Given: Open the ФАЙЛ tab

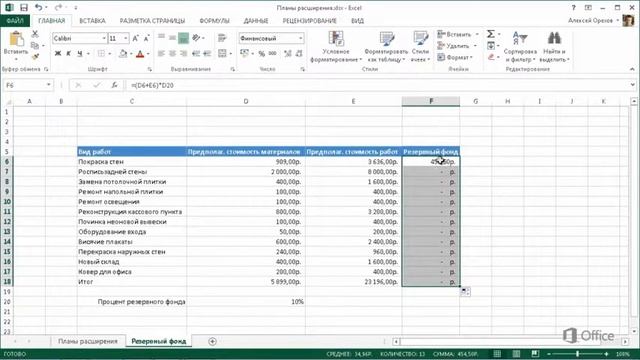Looking at the screenshot, I should (x=15, y=20).
